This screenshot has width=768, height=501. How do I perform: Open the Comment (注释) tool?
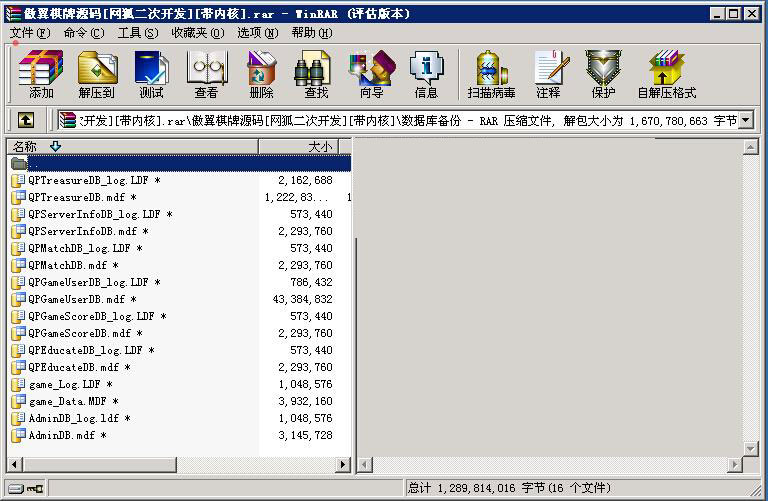coord(548,74)
